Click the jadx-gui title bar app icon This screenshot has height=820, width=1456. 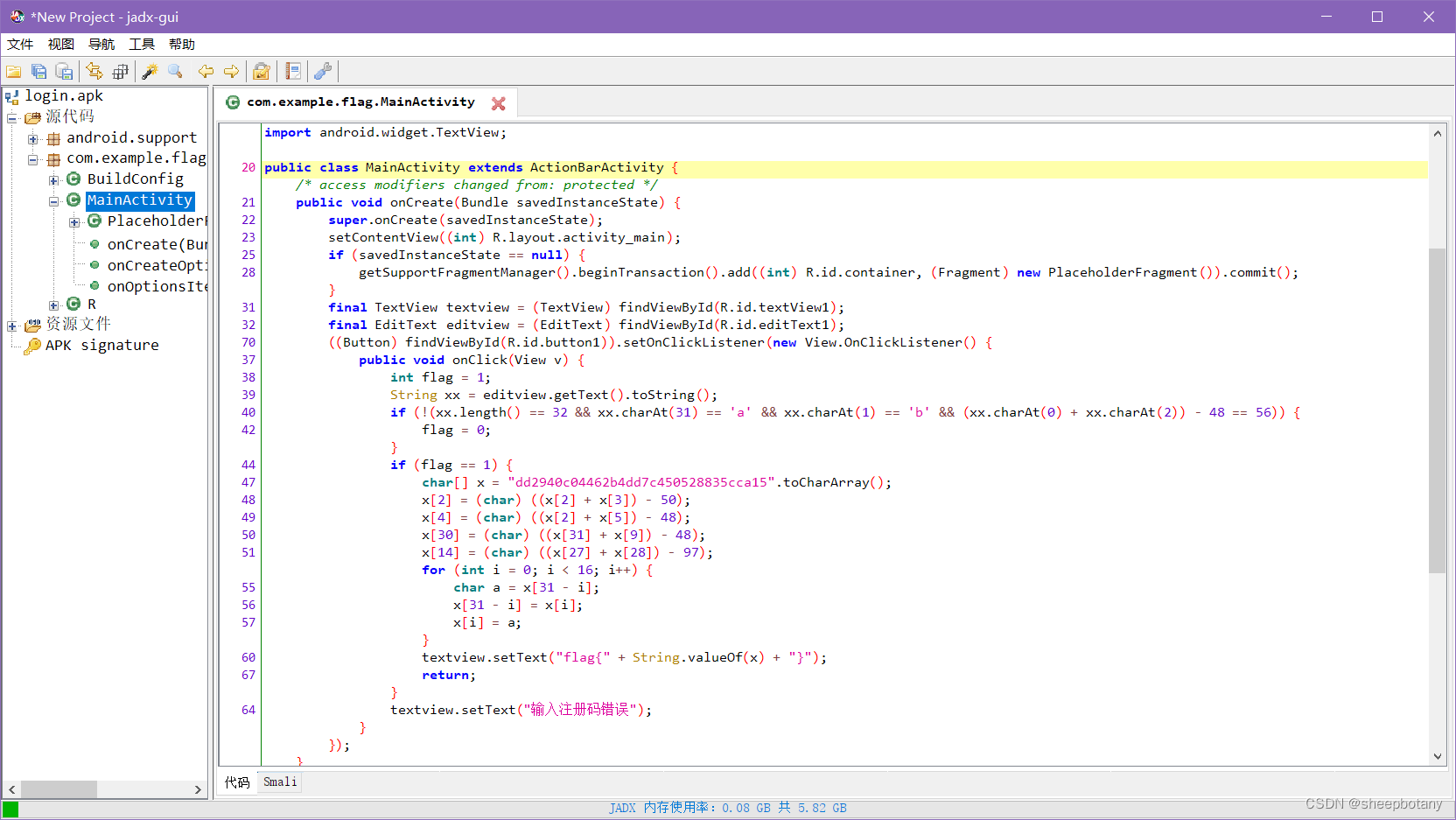(17, 17)
